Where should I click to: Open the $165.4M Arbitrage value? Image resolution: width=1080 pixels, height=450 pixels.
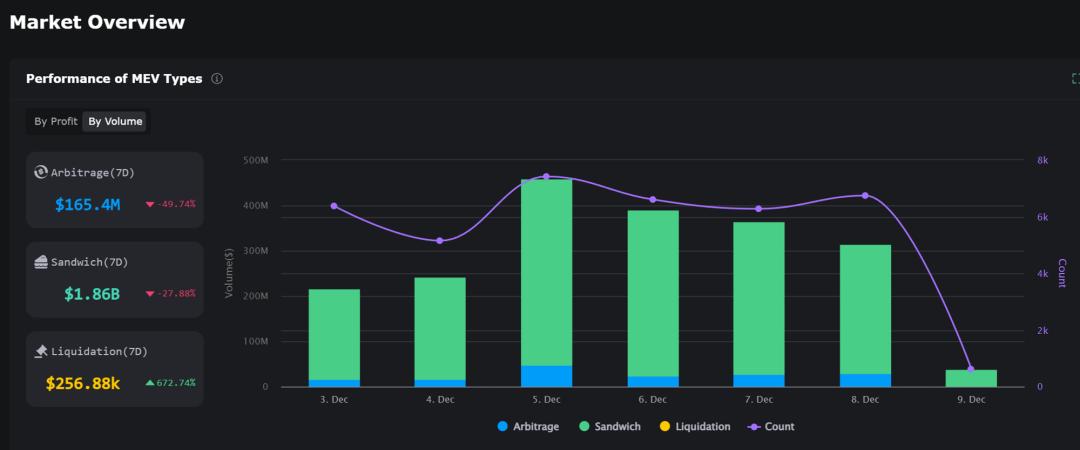(88, 205)
